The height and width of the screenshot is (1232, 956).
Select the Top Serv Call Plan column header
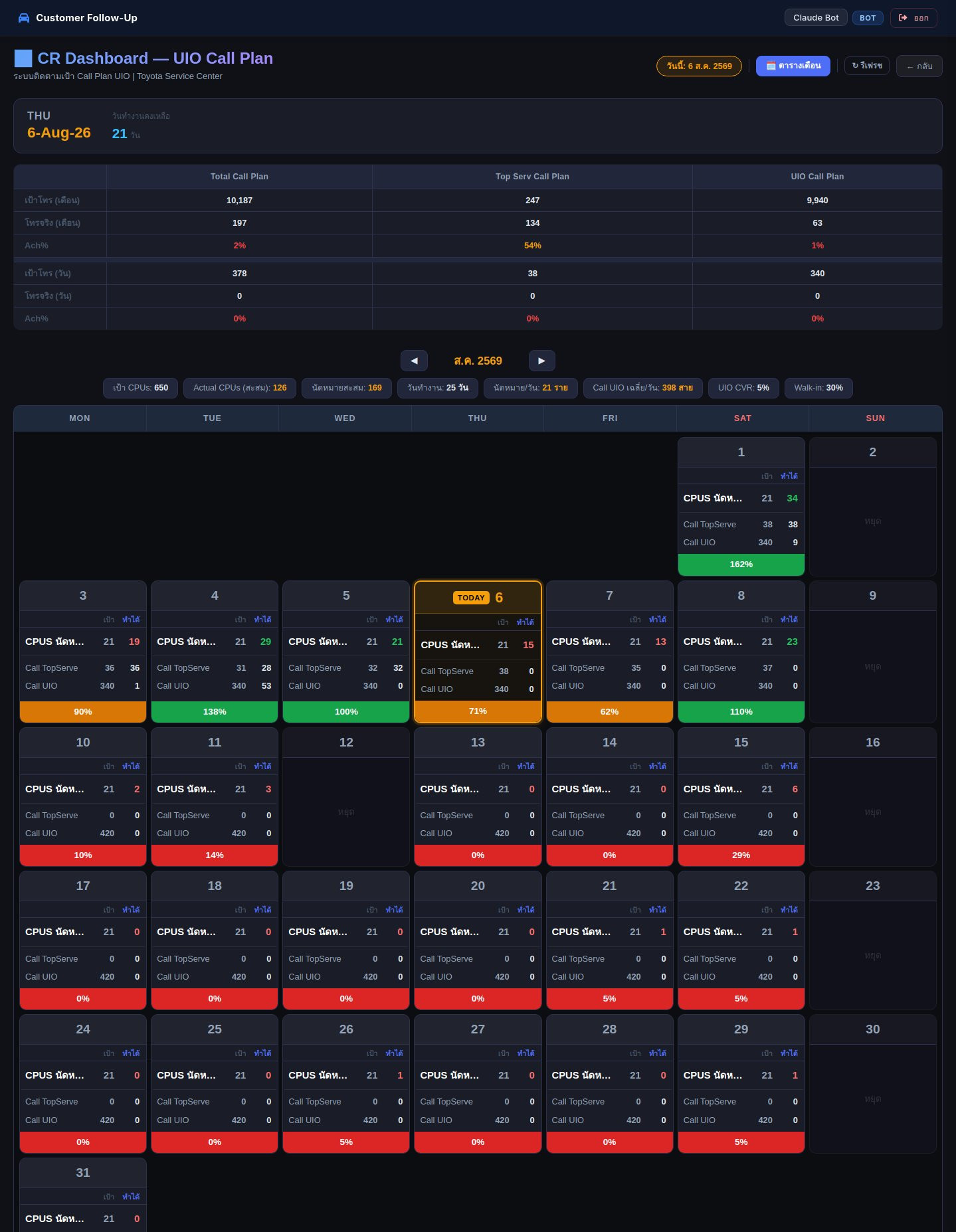click(532, 177)
